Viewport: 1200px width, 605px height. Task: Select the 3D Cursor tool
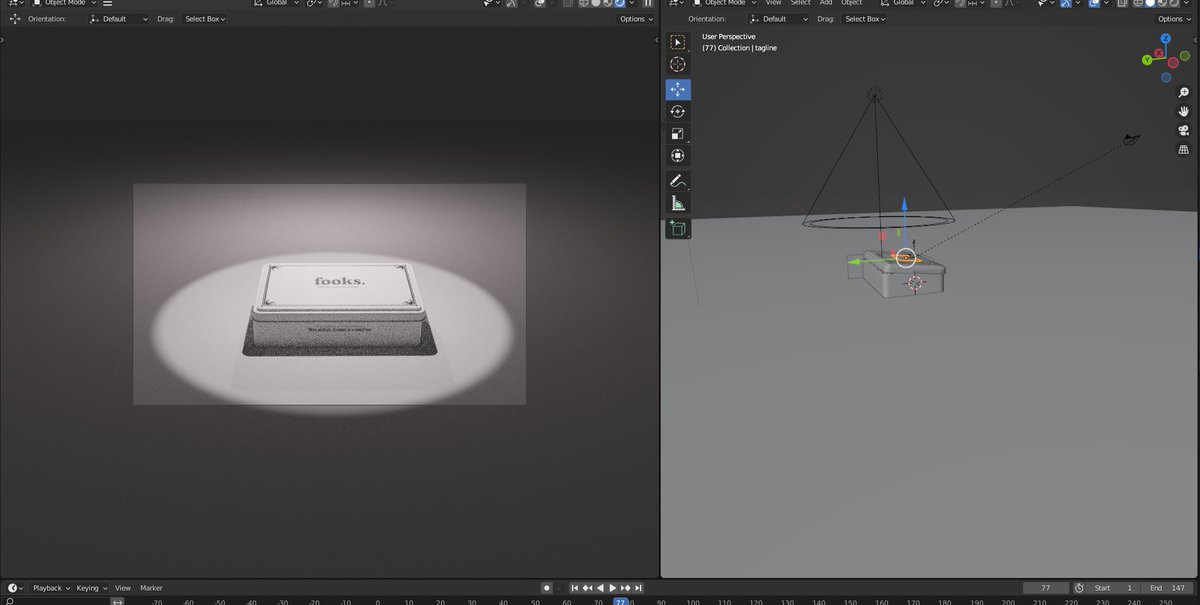click(678, 64)
